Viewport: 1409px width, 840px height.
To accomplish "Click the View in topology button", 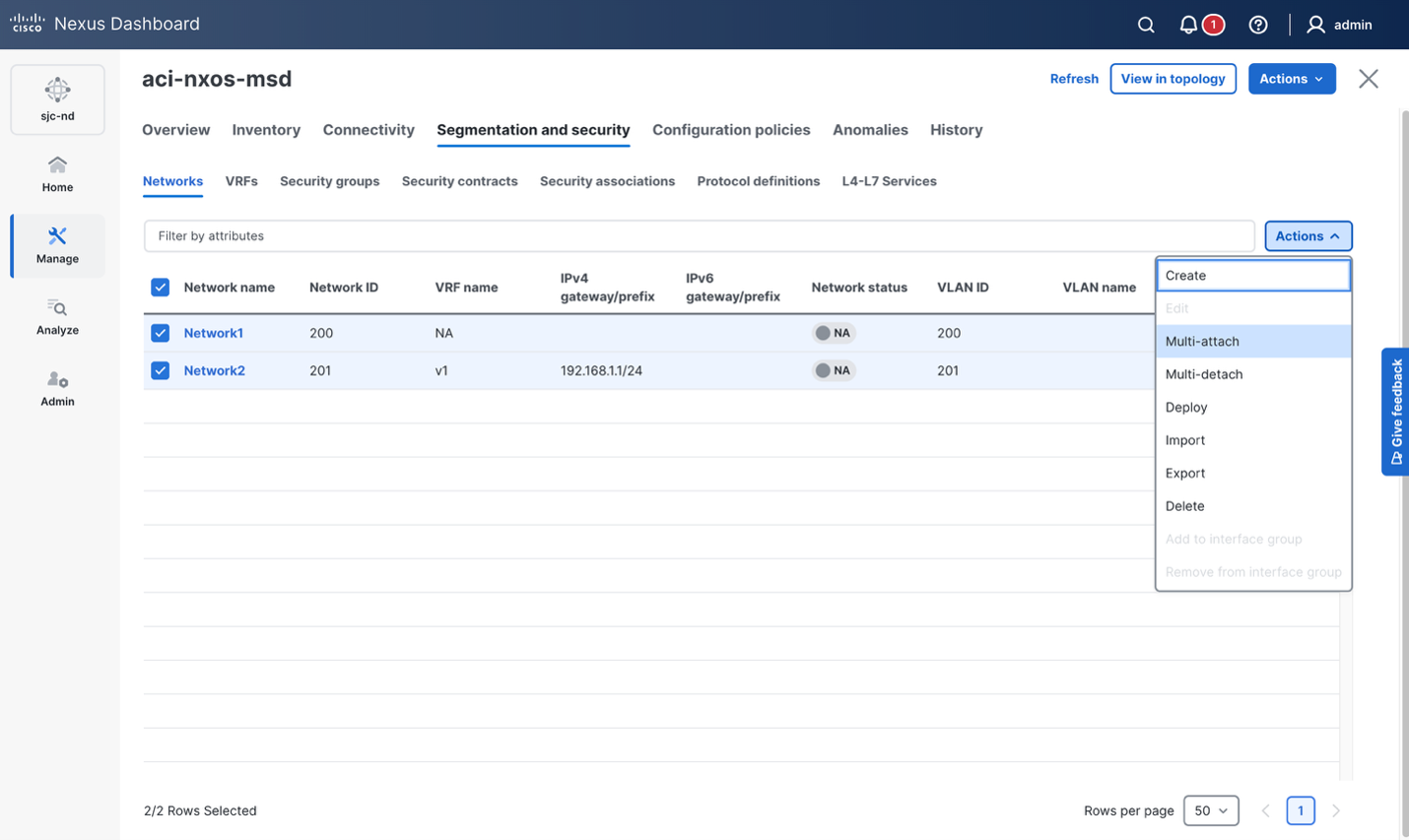I will tap(1173, 79).
